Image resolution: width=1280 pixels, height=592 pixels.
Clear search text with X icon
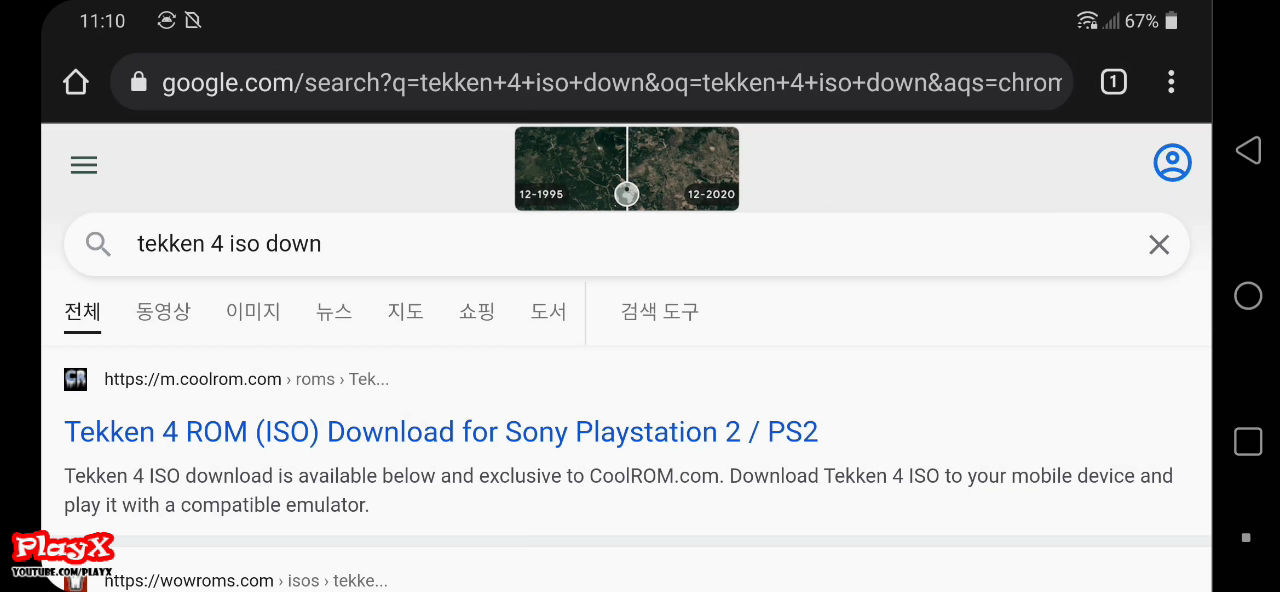[1159, 244]
